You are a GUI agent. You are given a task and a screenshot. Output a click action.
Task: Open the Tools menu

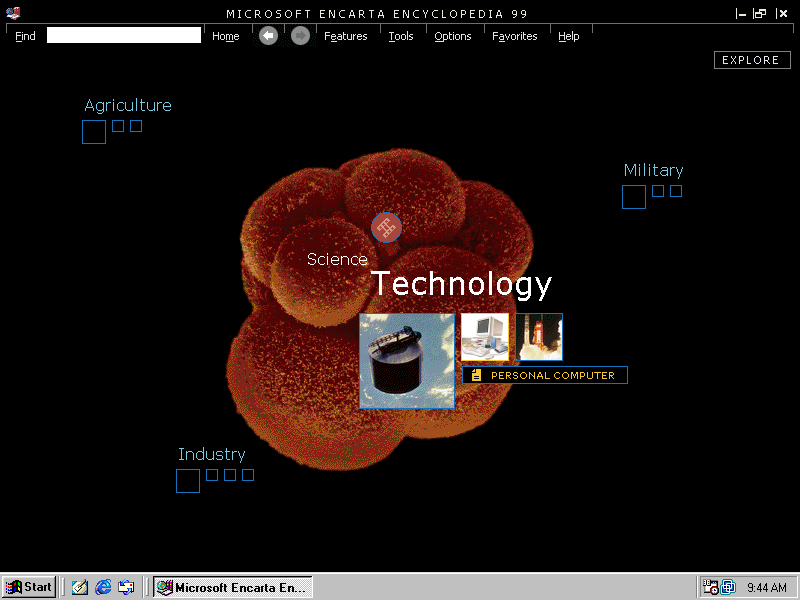click(401, 36)
